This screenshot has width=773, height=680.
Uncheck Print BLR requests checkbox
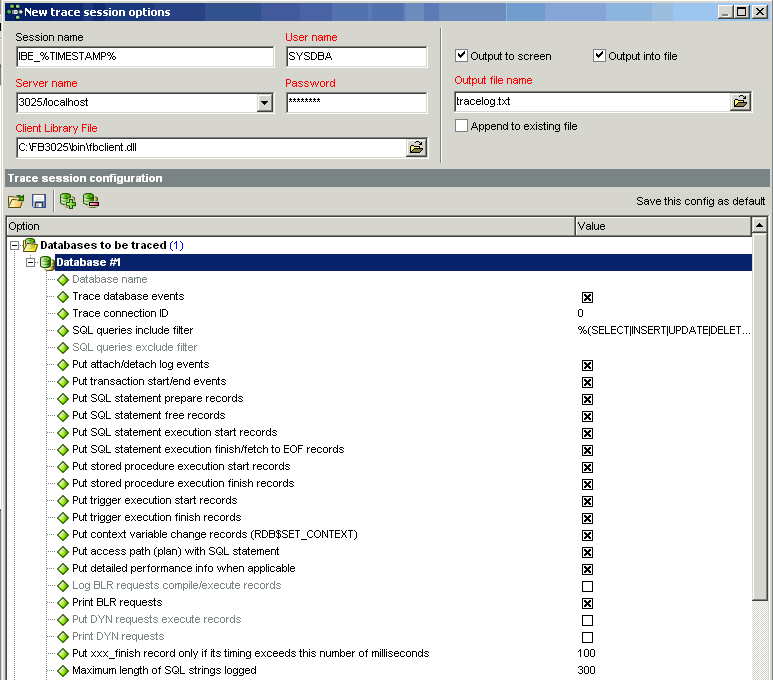click(x=587, y=604)
